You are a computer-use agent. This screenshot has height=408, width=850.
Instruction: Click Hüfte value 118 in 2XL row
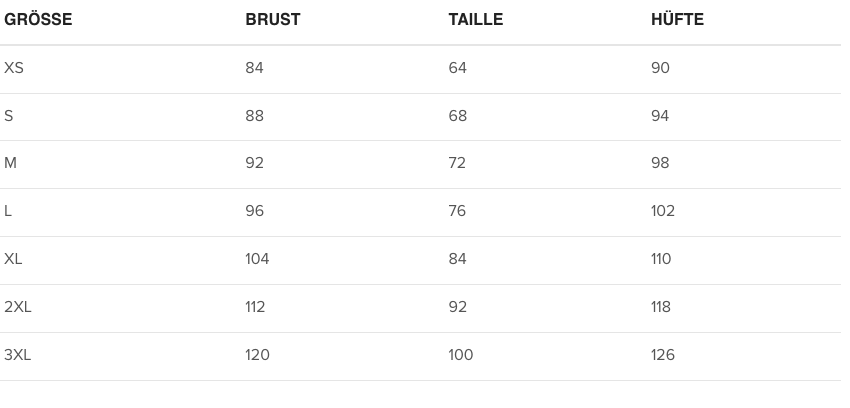(661, 307)
